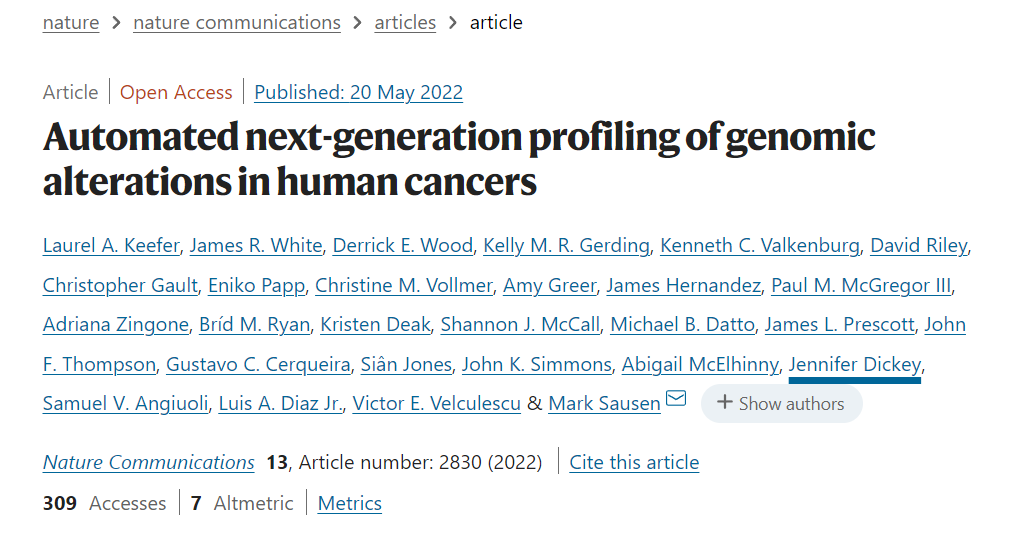Expand the Show authors button

782,403
